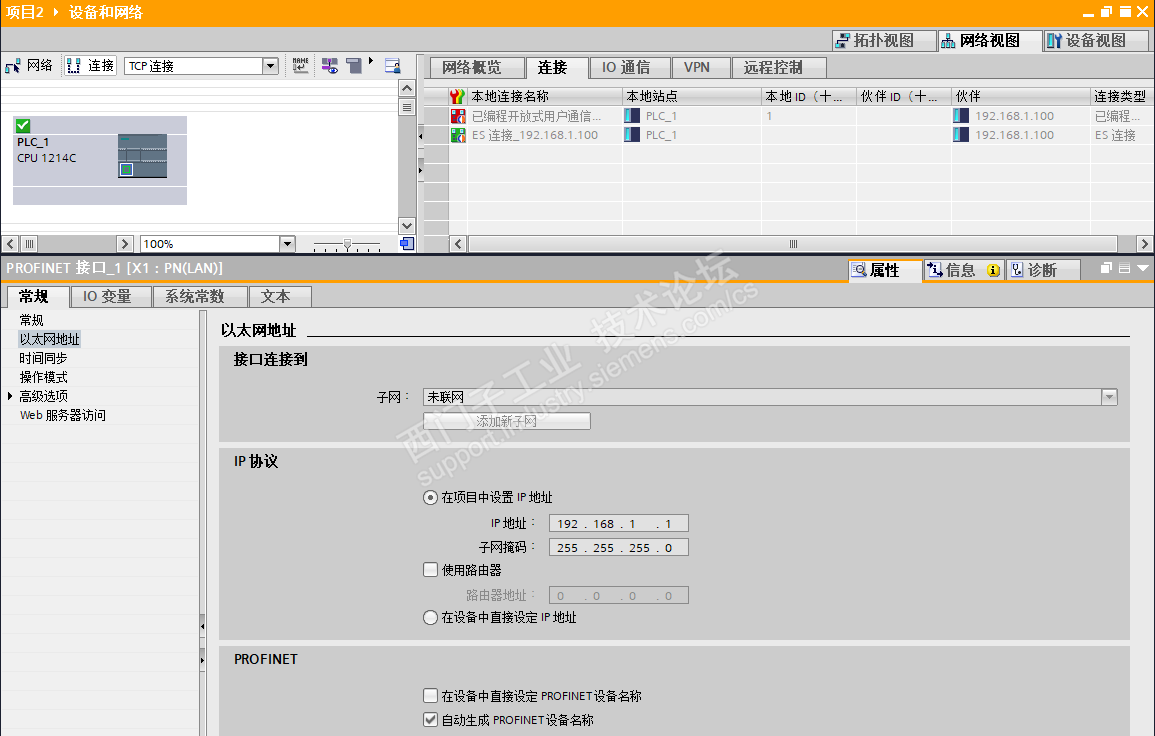Enable 在设备中直接设定 PROFINET 设备名称 checkbox

click(431, 695)
